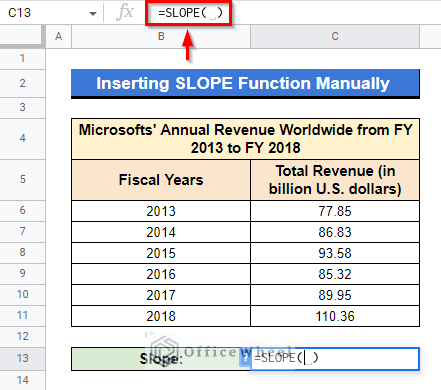The width and height of the screenshot is (441, 390).
Task: Select cell with year 2013
Action: tap(161, 211)
